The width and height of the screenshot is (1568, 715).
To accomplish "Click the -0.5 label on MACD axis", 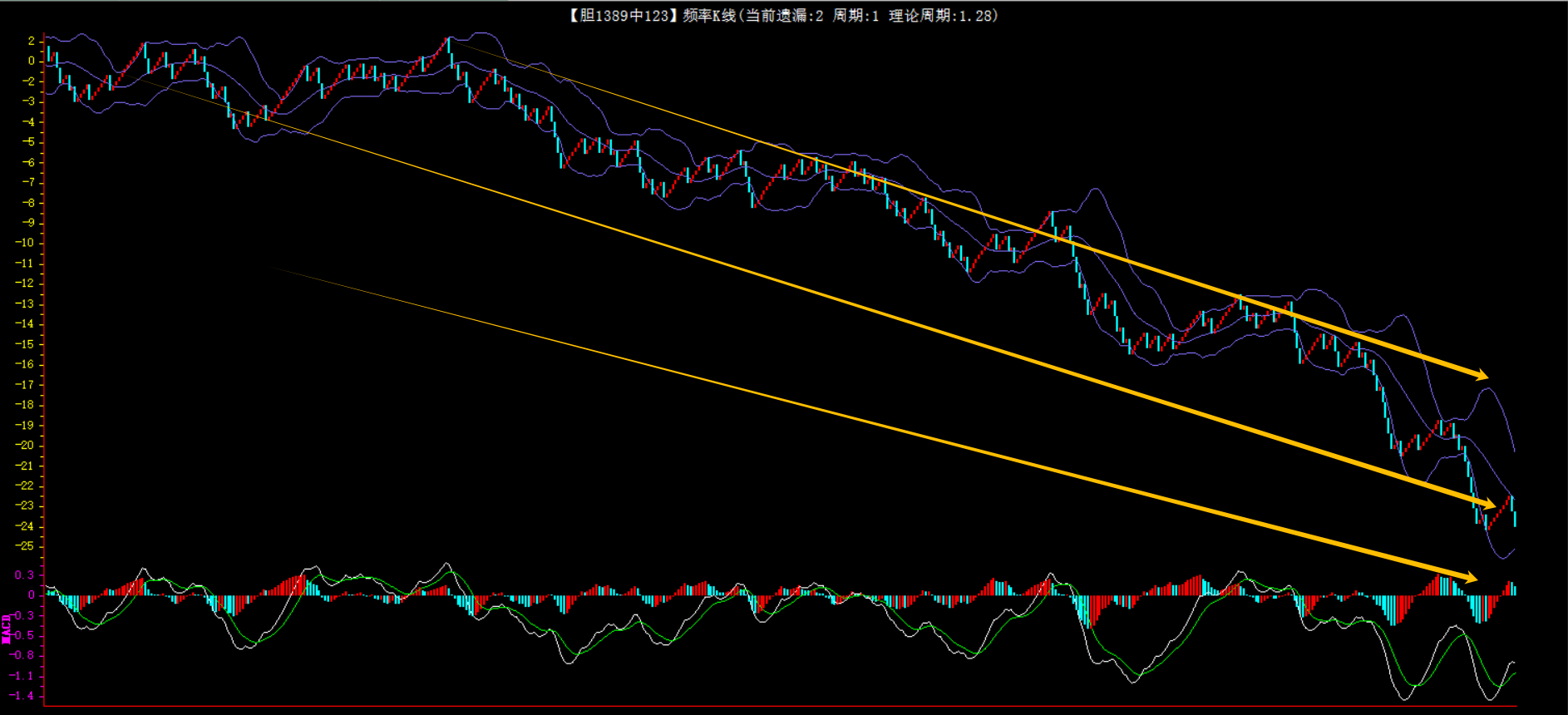I will tap(22, 635).
